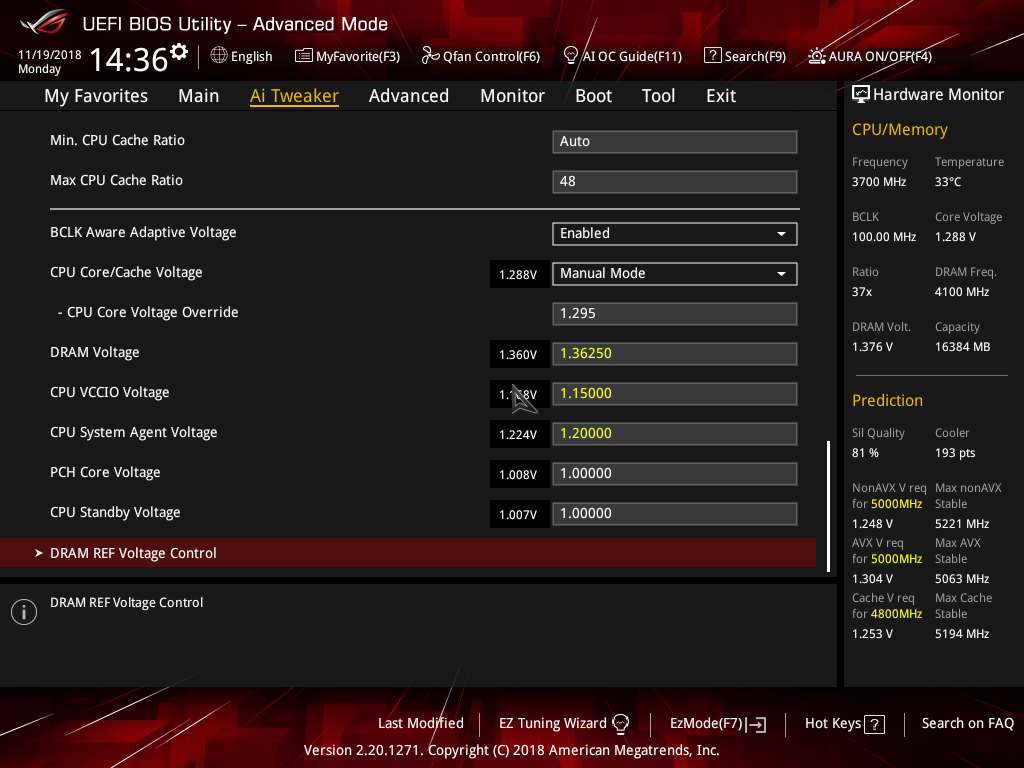Viewport: 1024px width, 768px height.
Task: Open Search(F9)
Action: [x=756, y=56]
